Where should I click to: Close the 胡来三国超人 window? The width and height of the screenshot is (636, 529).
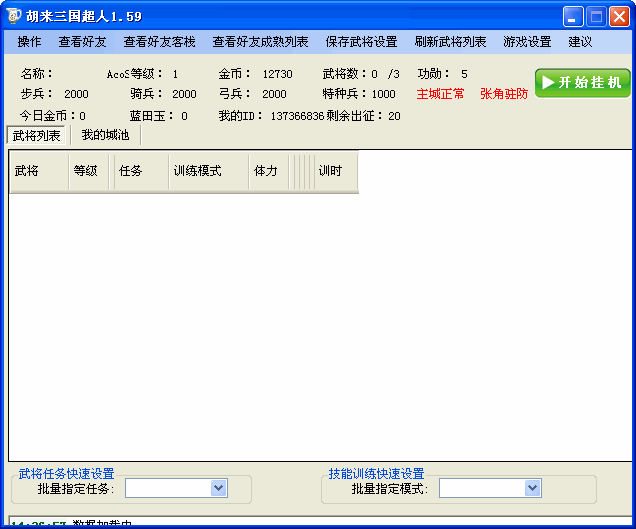click(x=619, y=17)
